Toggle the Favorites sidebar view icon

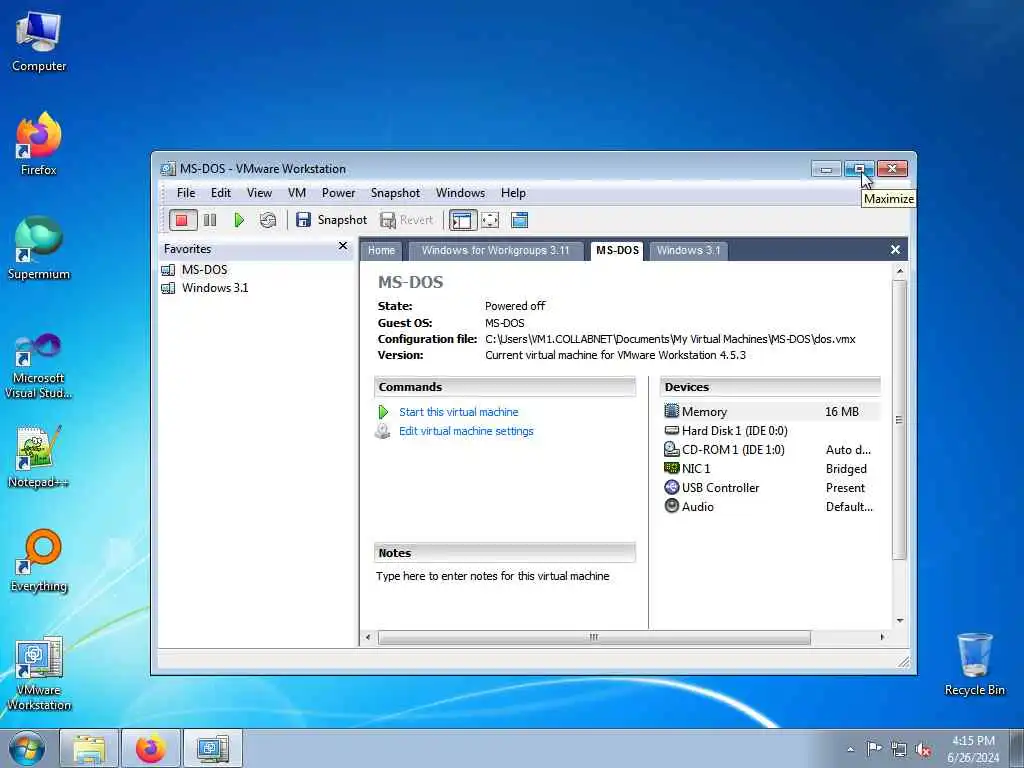coord(462,220)
